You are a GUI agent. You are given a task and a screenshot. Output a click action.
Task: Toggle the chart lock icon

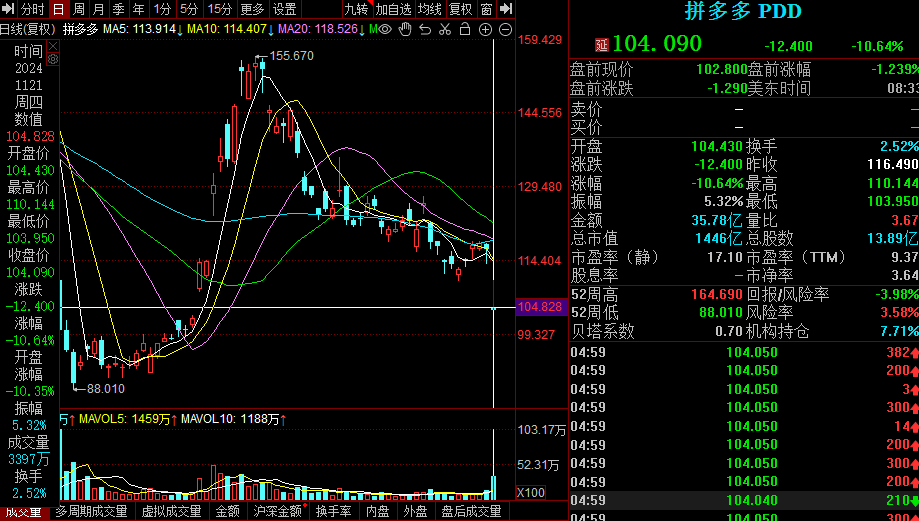click(464, 29)
